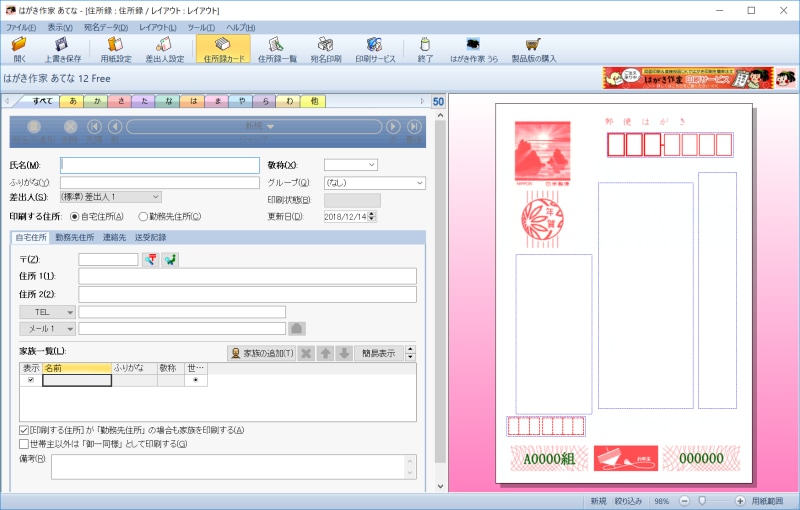
Task: Uncheck 勤務先住所の場合も家族を印刷する checkbox
Action: [24, 430]
